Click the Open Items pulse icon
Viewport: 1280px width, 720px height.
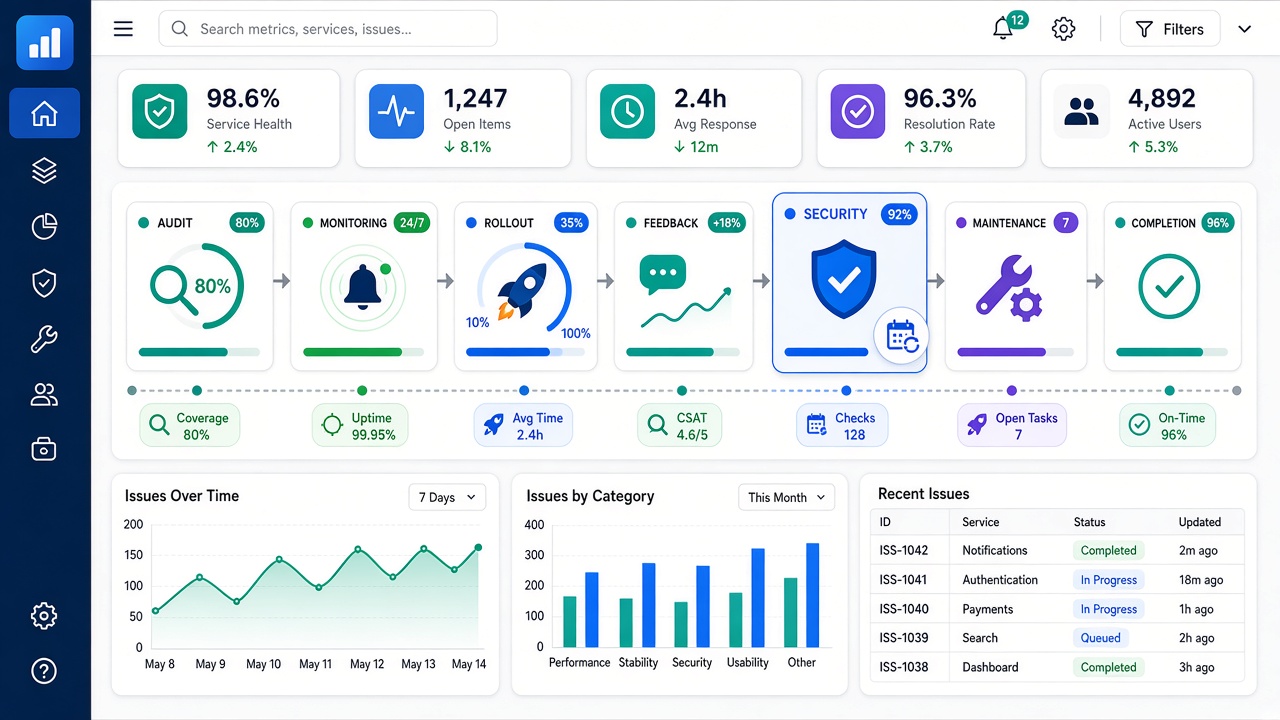coord(396,111)
